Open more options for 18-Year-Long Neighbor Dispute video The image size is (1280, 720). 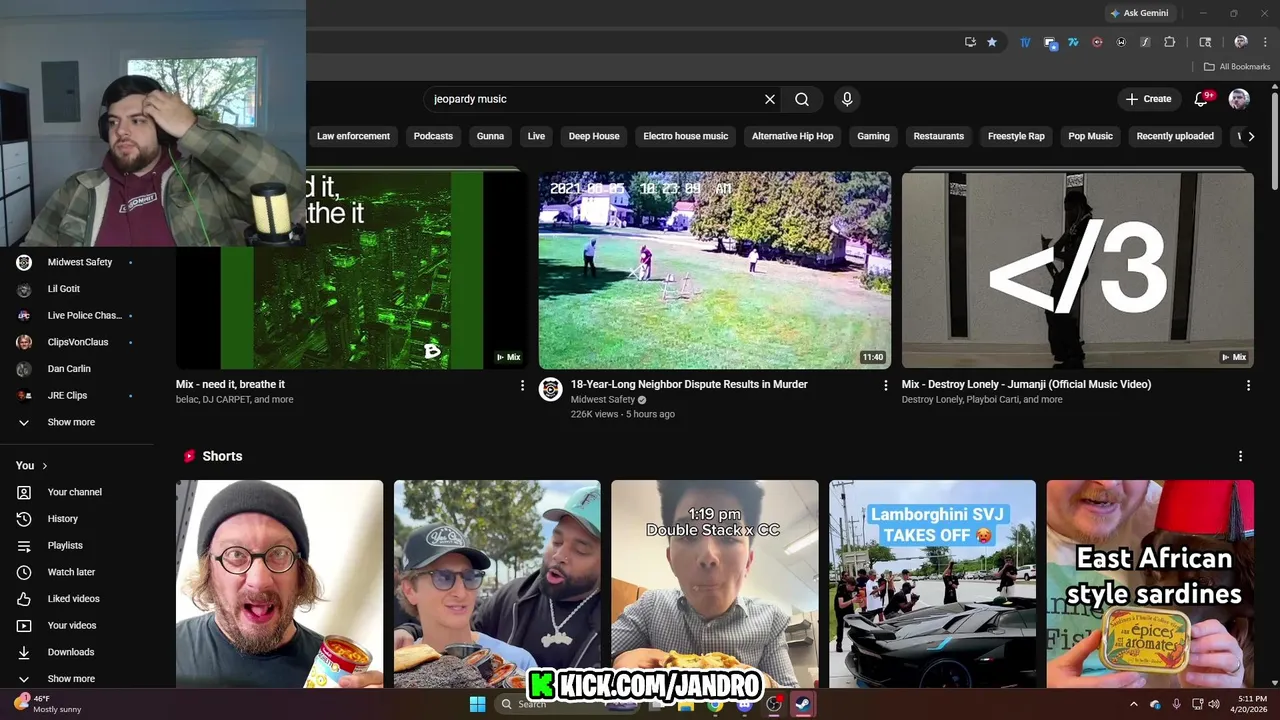pyautogui.click(x=885, y=385)
